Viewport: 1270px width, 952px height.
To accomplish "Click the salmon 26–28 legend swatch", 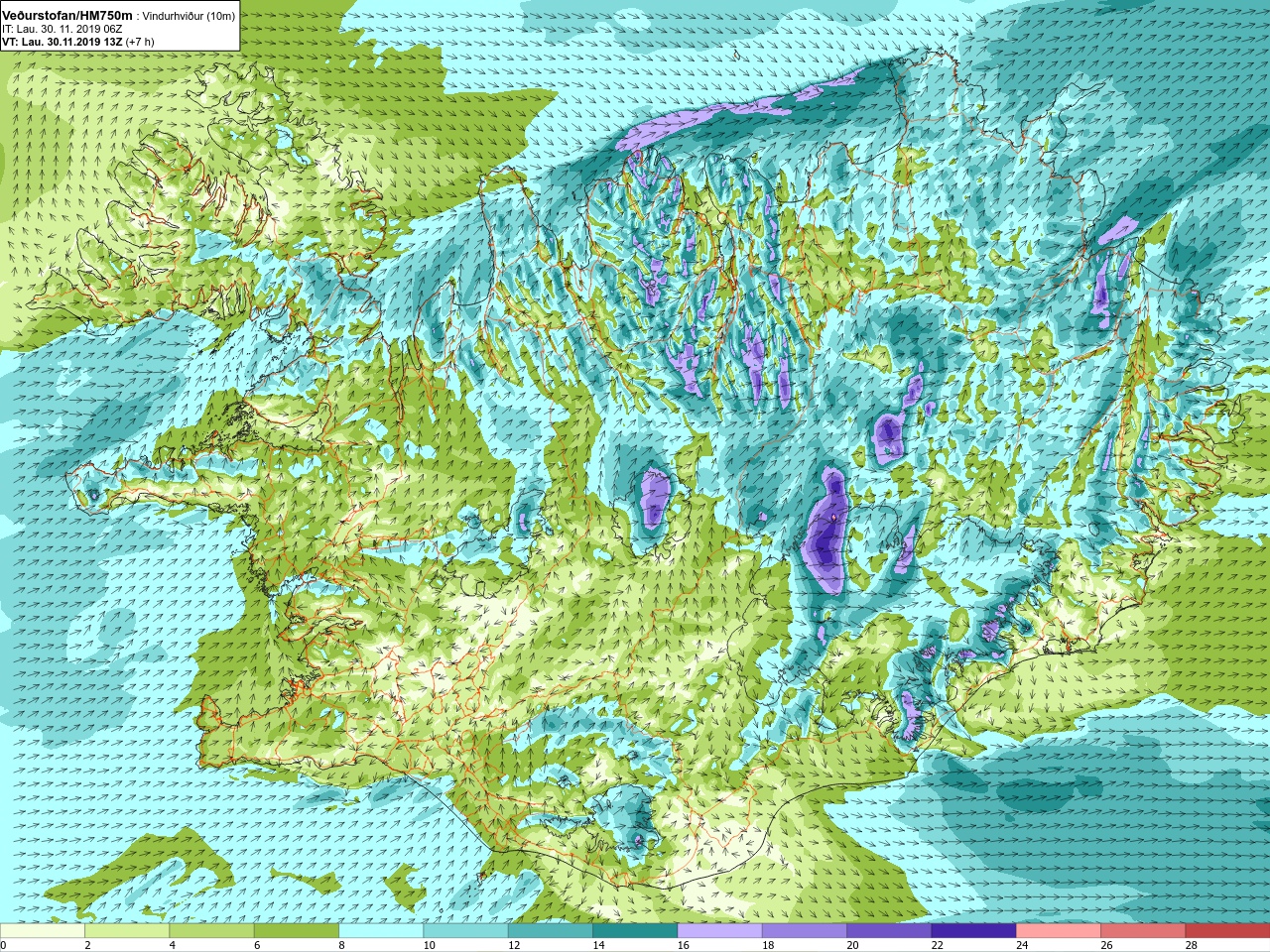I will 1143,931.
